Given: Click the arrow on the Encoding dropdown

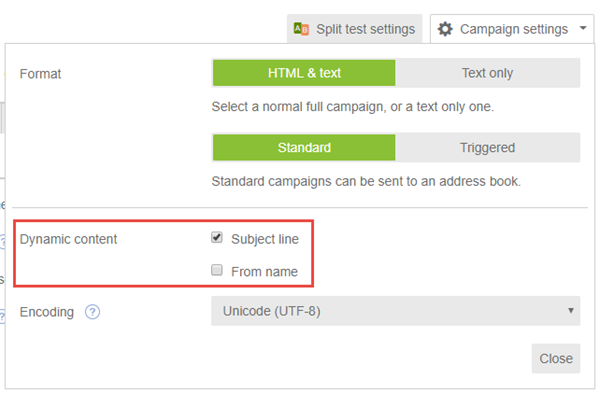Looking at the screenshot, I should (571, 310).
